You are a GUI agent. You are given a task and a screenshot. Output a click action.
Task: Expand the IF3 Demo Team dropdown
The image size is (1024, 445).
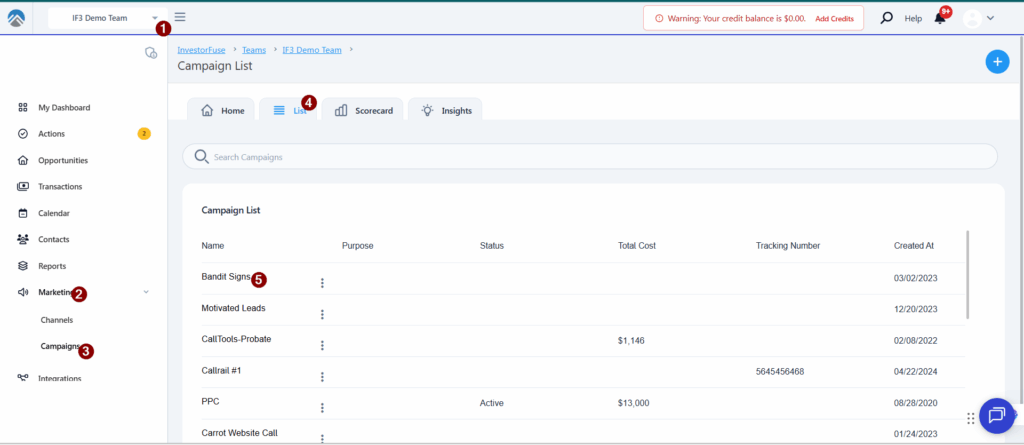(155, 18)
